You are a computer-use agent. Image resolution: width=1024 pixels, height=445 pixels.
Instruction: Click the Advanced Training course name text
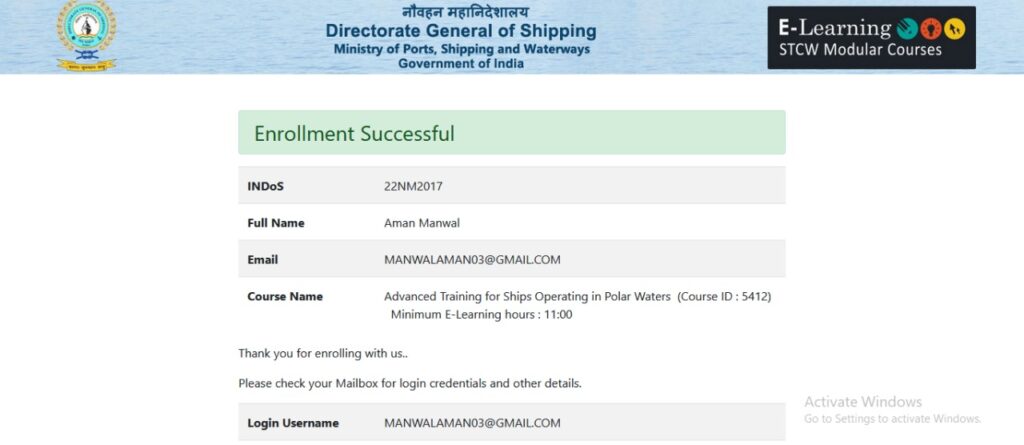[527, 297]
